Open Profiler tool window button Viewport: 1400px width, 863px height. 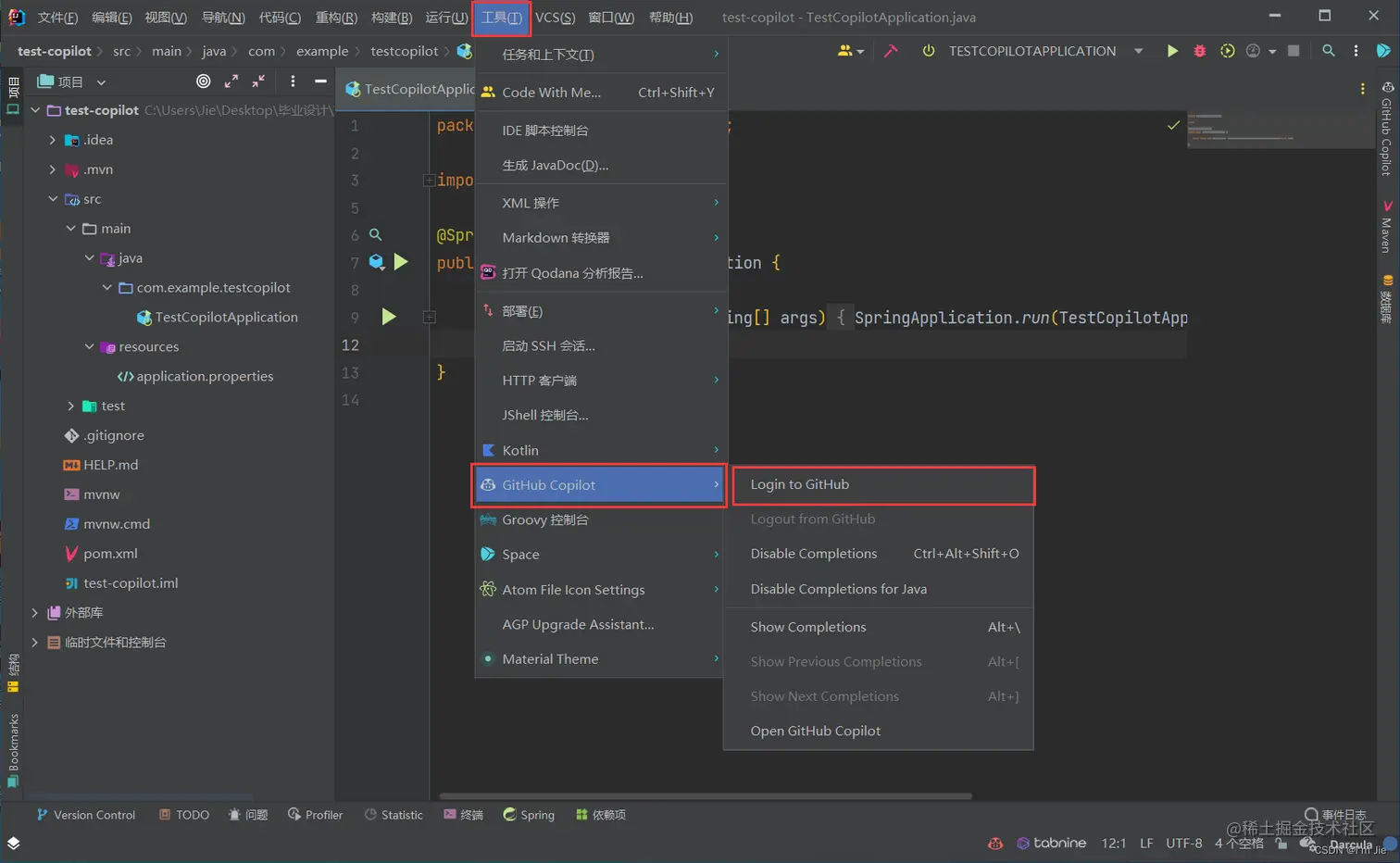point(315,815)
